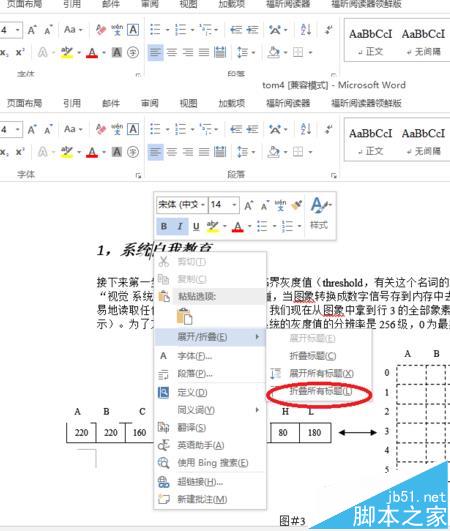Image resolution: width=450 pixels, height=531 pixels.
Task: Click Grow Font in ribbon below tom4 title
Action: coord(32,129)
